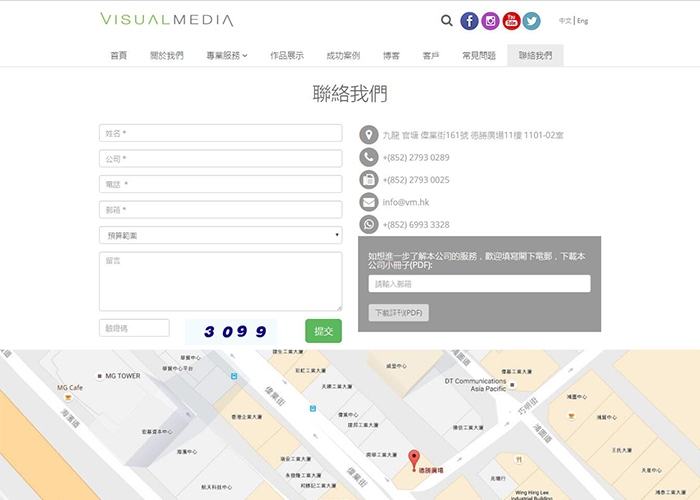Focus the 姓名 name input field
Image resolution: width=700 pixels, height=500 pixels.
220,133
